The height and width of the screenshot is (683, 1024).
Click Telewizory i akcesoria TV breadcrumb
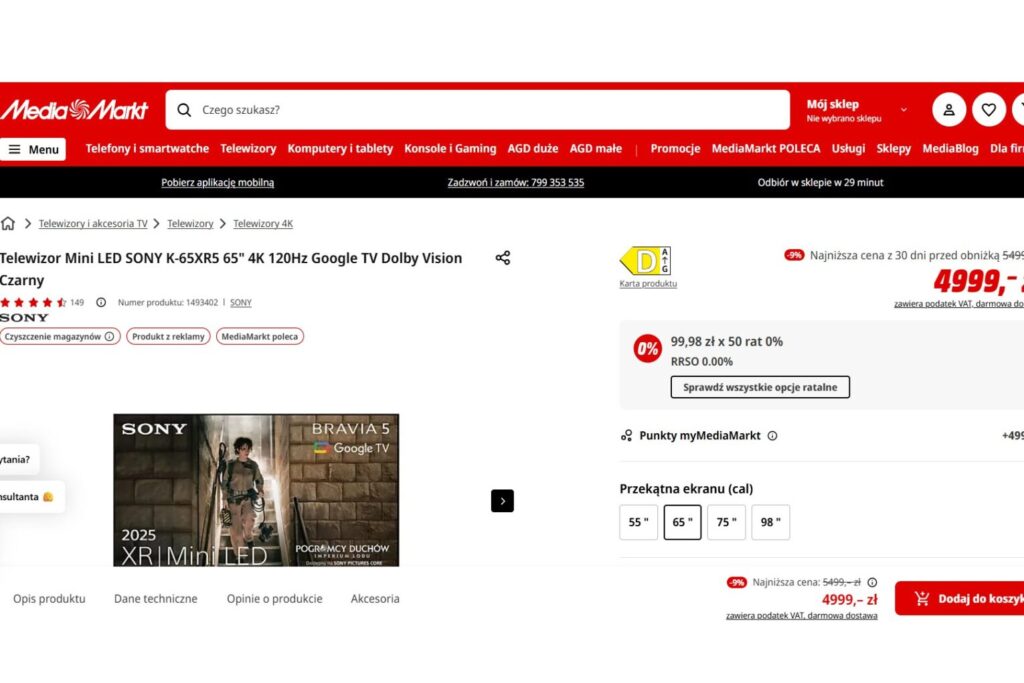click(93, 223)
